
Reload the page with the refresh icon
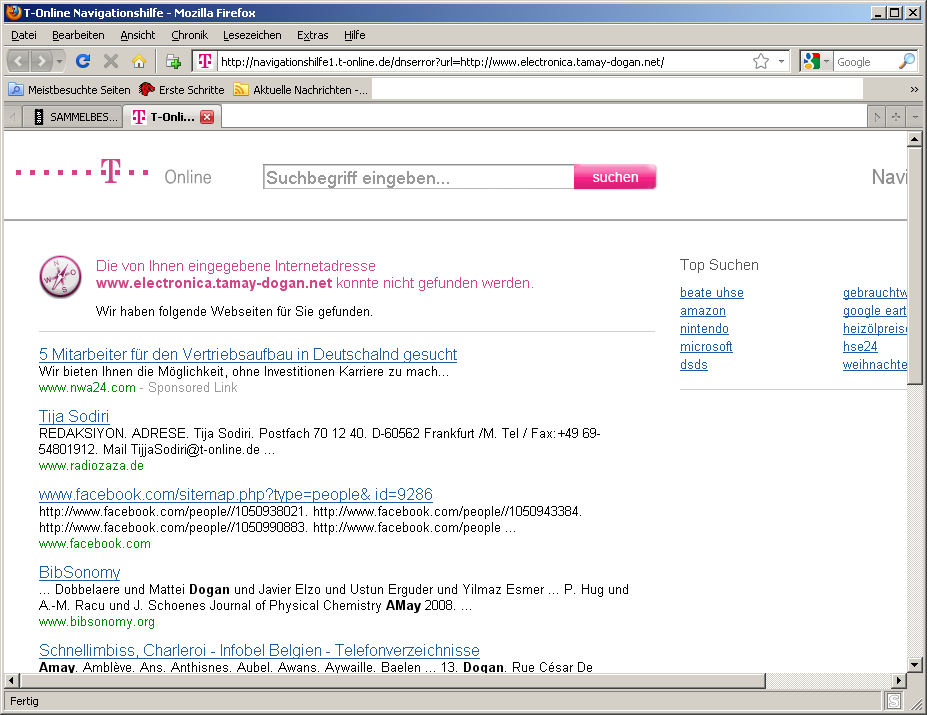point(83,61)
